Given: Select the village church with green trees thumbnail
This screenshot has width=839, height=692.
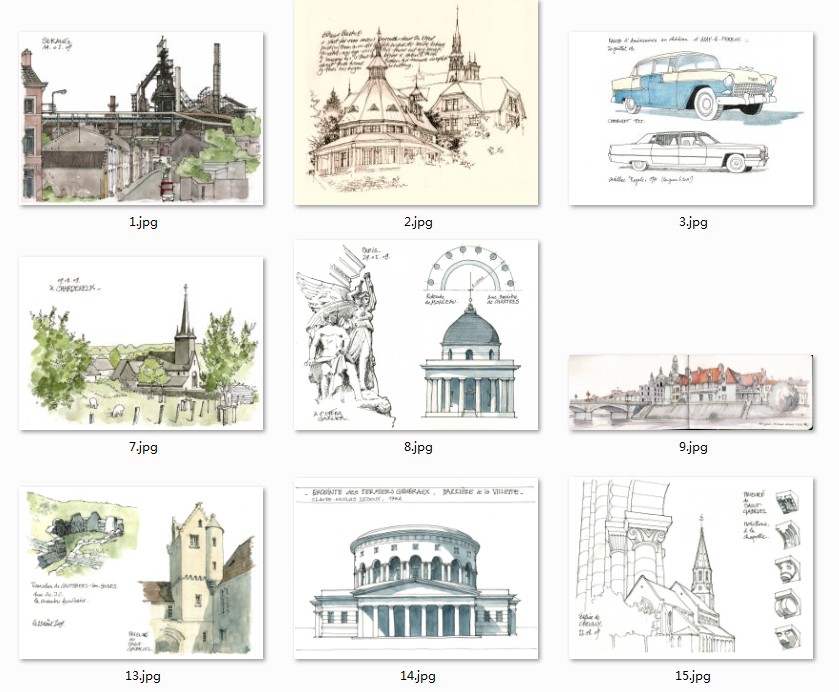Looking at the screenshot, I should (141, 344).
